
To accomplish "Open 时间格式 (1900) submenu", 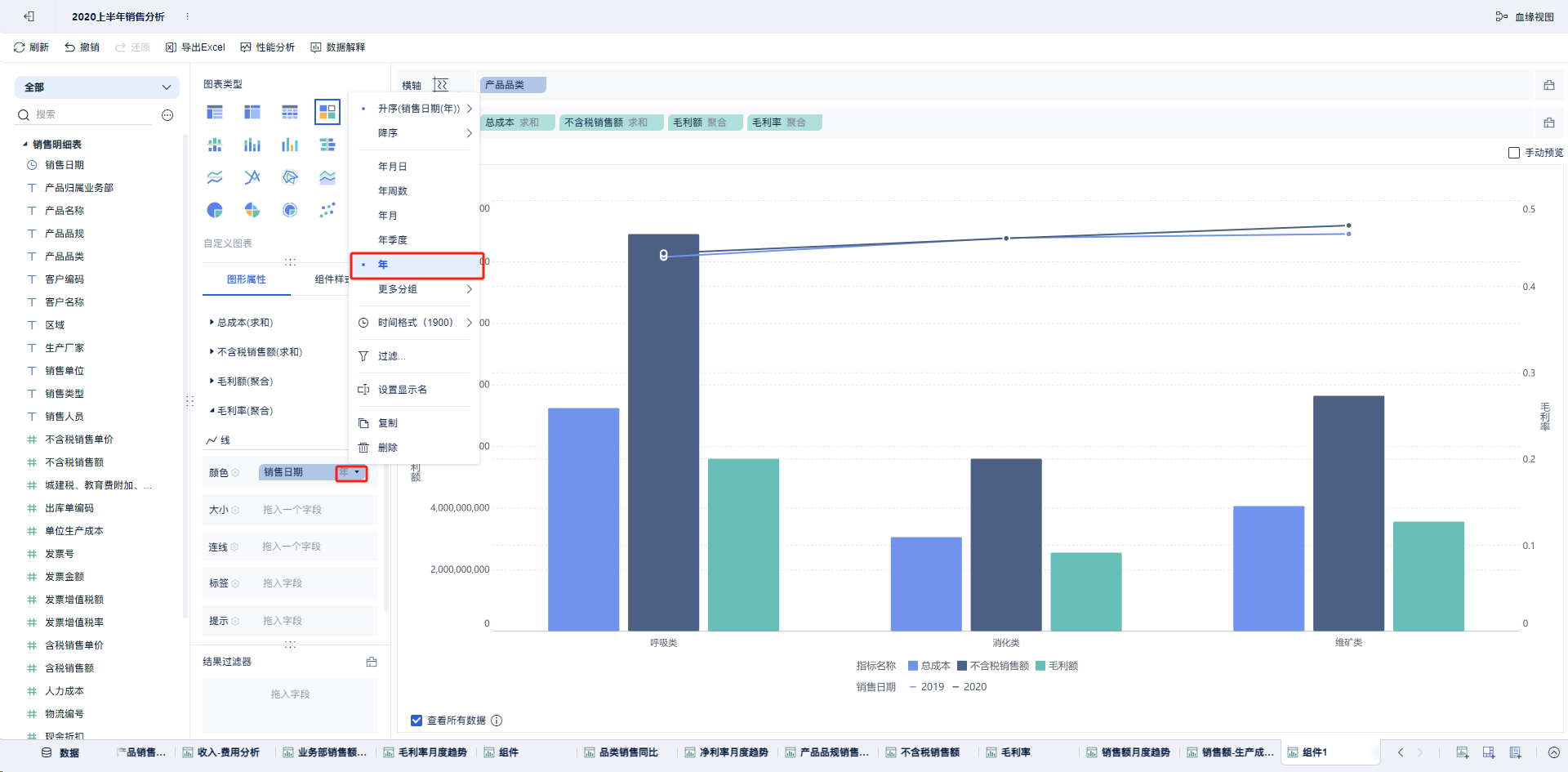I will 415,323.
